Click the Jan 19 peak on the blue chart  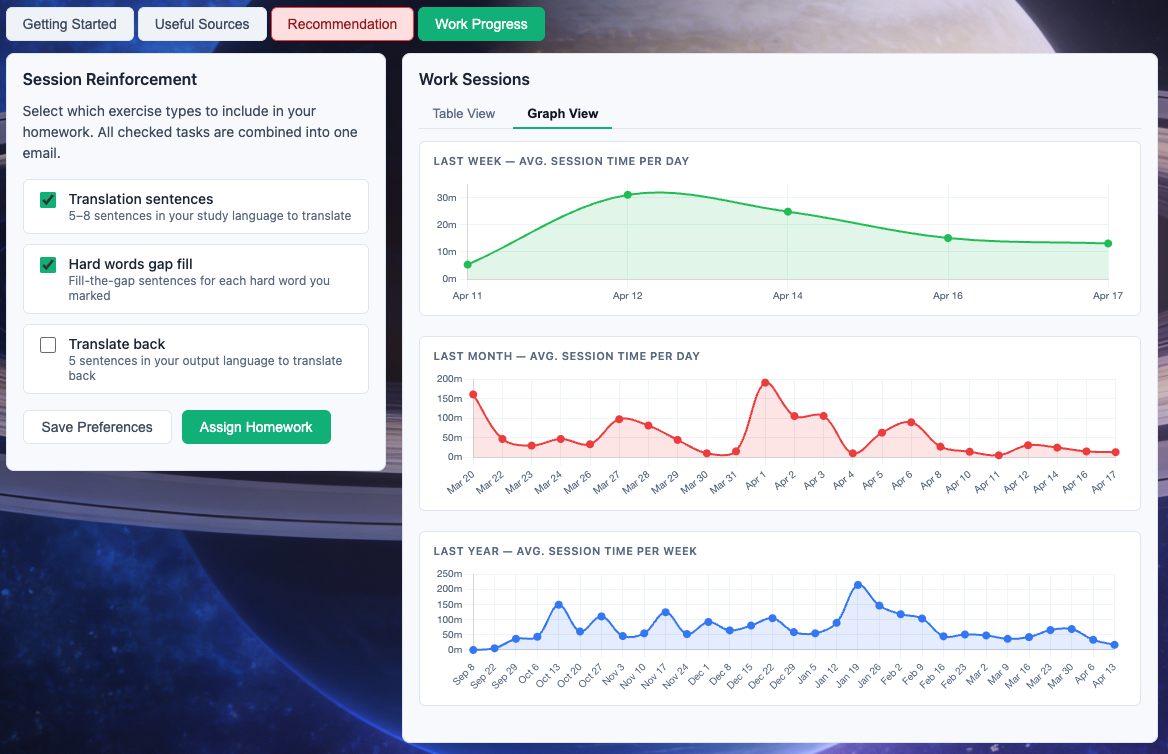click(858, 585)
